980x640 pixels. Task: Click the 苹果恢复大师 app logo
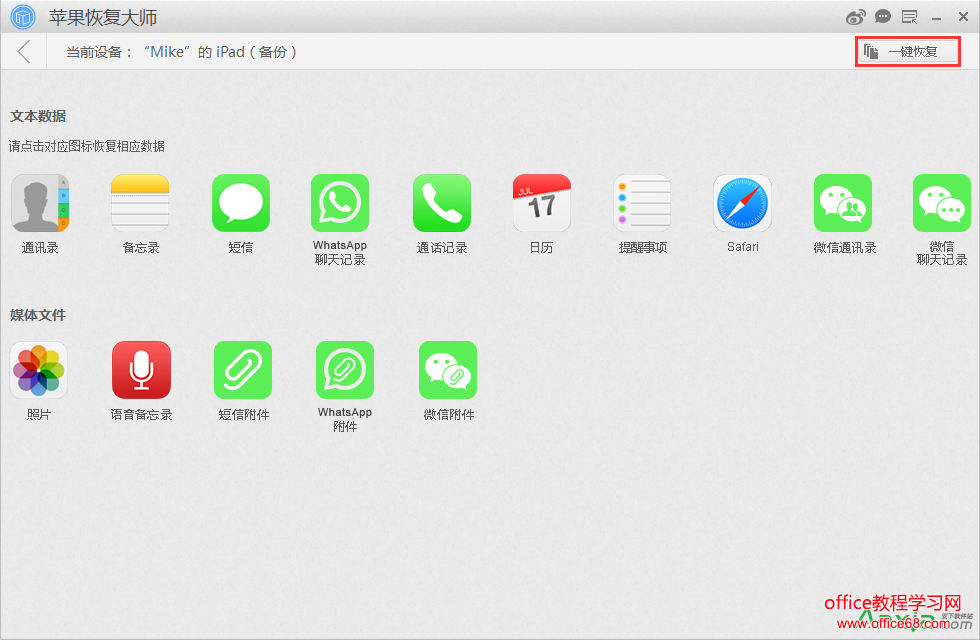pyautogui.click(x=23, y=17)
